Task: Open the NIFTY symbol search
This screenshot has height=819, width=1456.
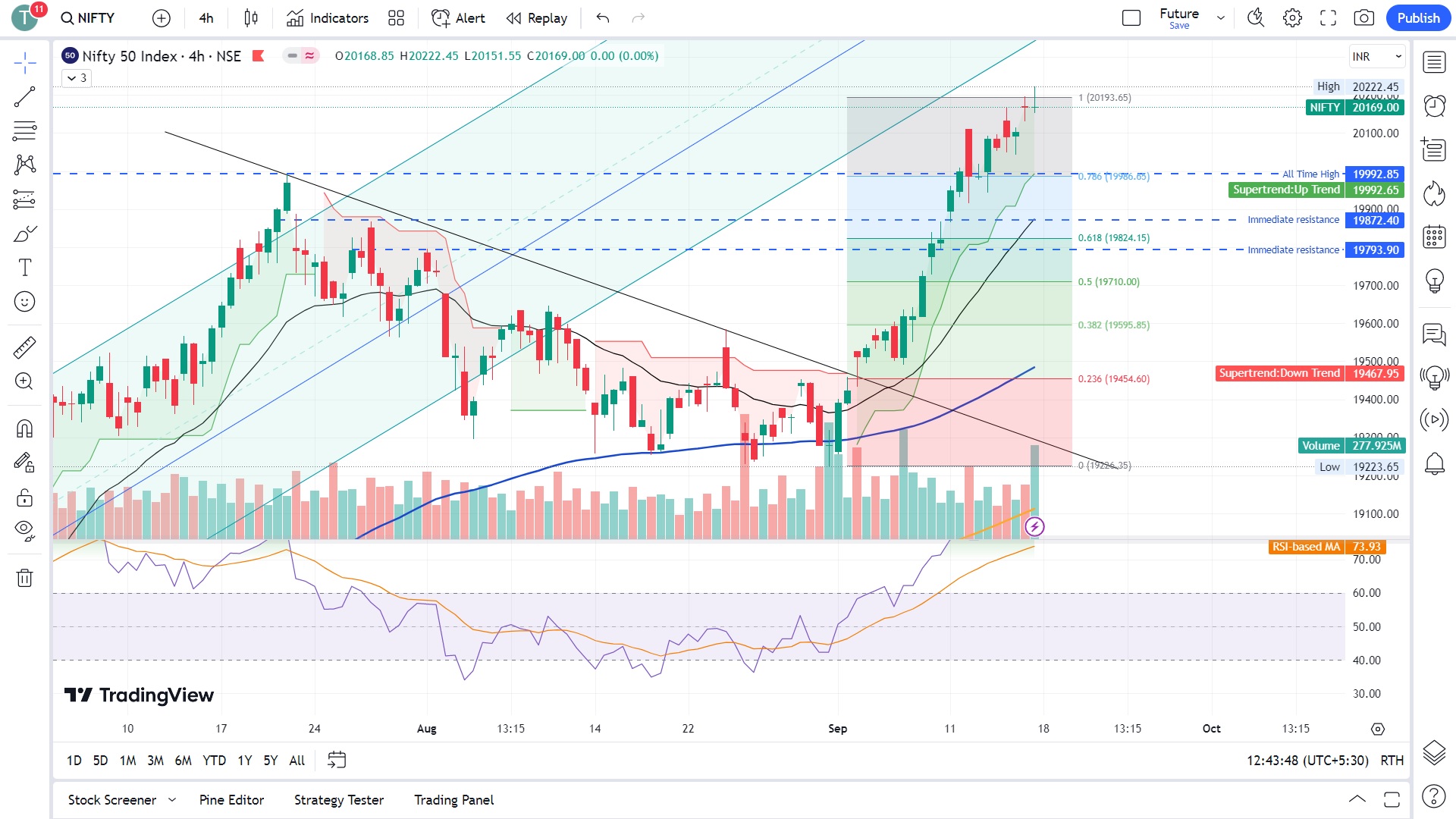Action: pyautogui.click(x=88, y=18)
